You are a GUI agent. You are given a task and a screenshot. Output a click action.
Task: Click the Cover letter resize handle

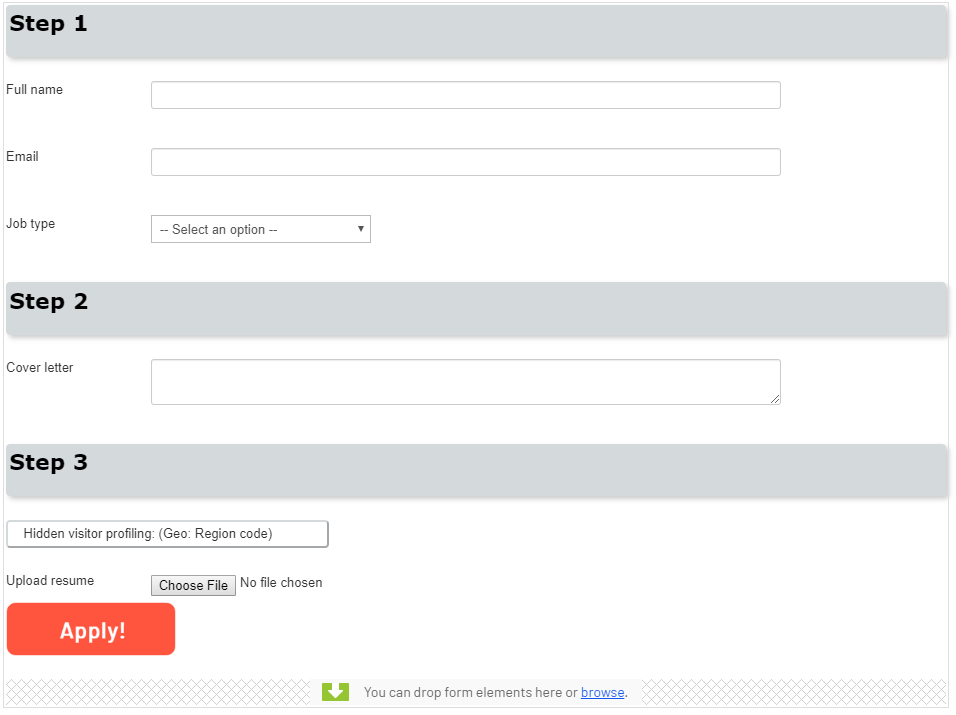point(776,400)
